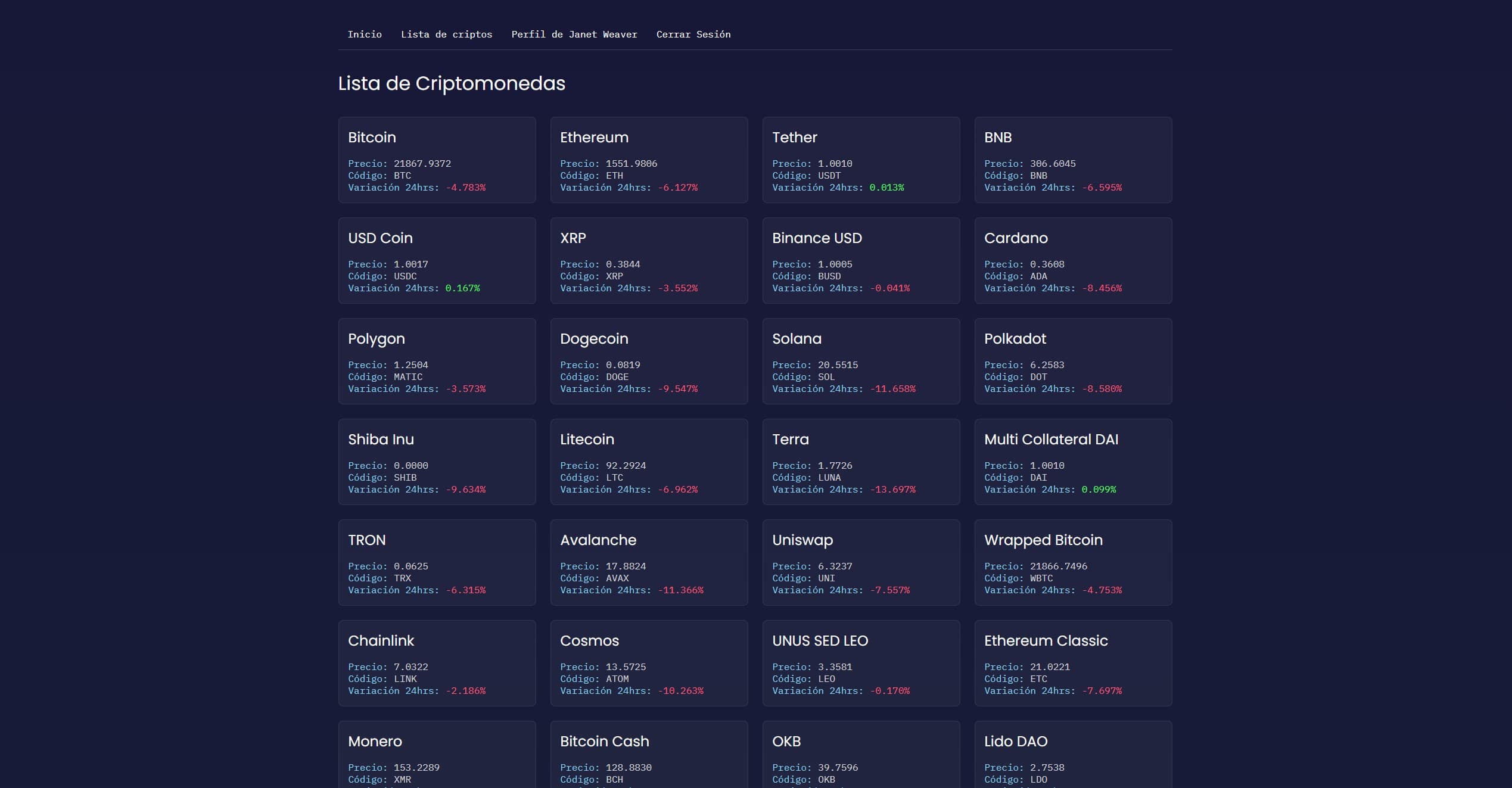Select the XRP card heading

point(573,238)
